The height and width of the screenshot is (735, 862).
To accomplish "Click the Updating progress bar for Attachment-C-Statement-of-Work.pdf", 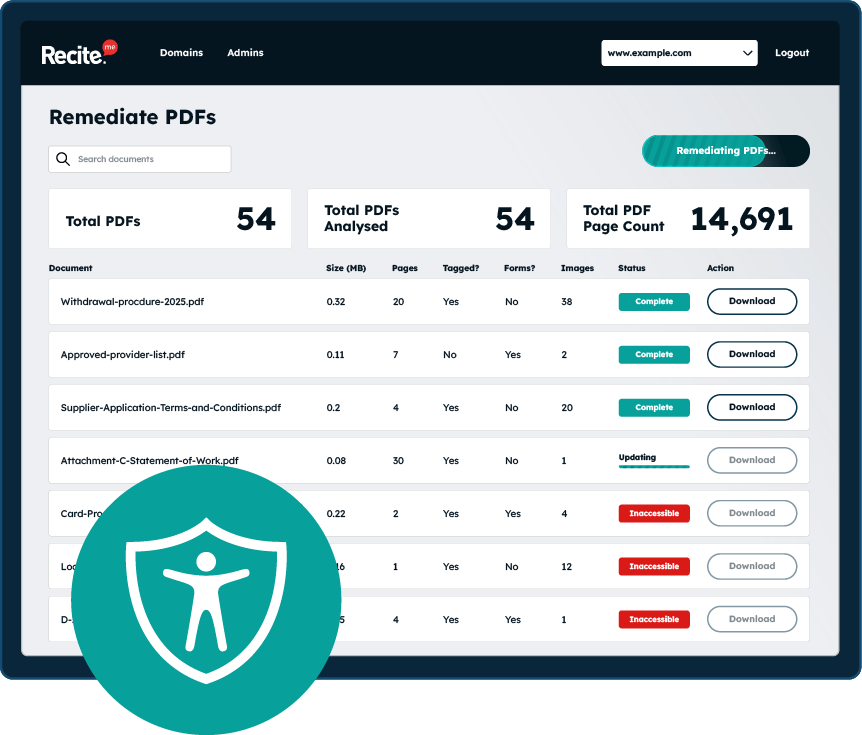I will click(x=654, y=460).
